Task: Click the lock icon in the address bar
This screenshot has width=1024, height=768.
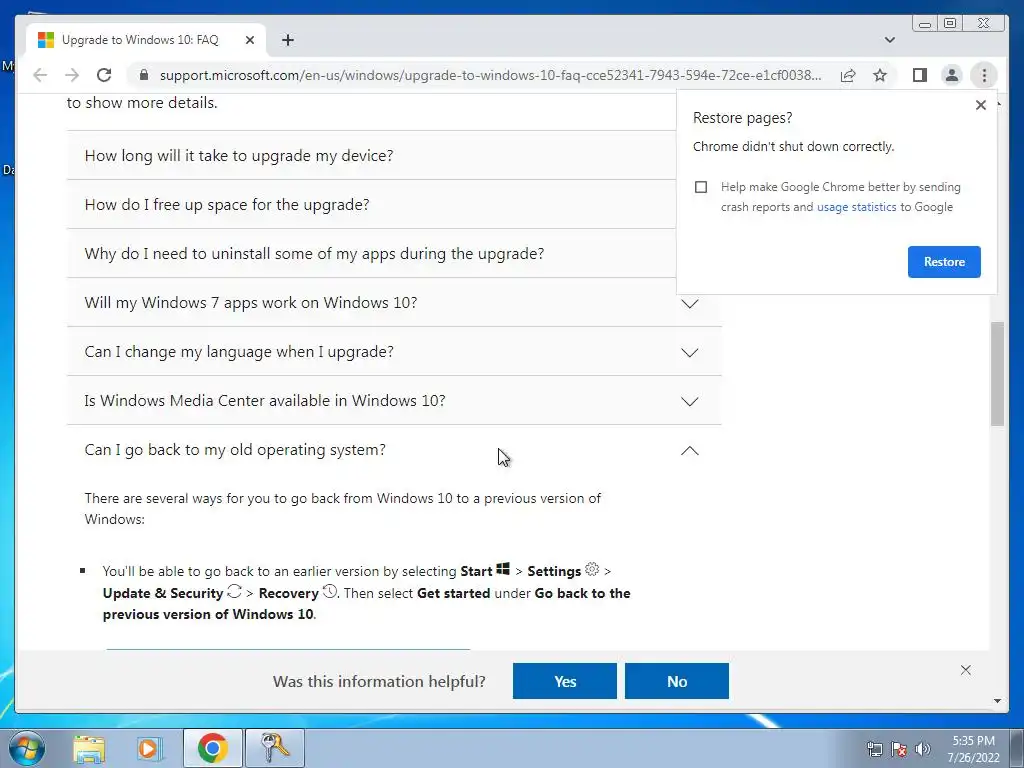Action: coord(144,75)
